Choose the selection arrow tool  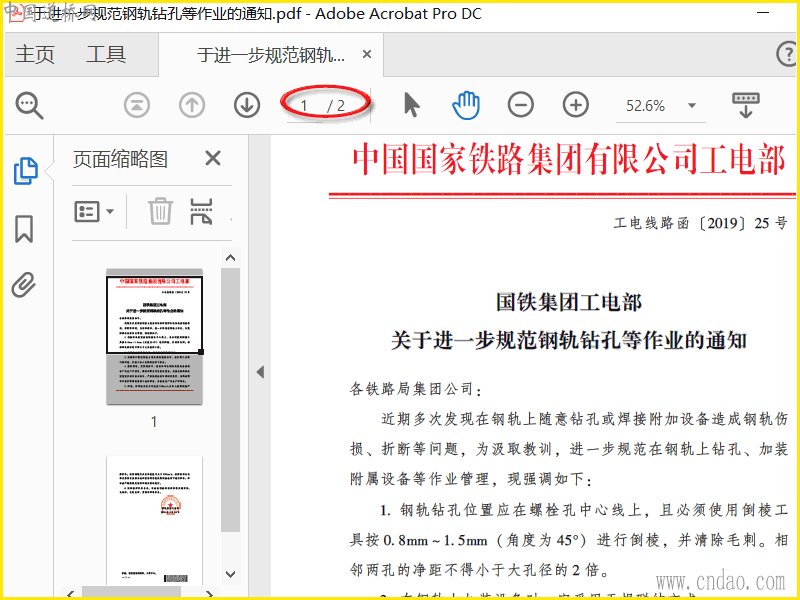(411, 105)
